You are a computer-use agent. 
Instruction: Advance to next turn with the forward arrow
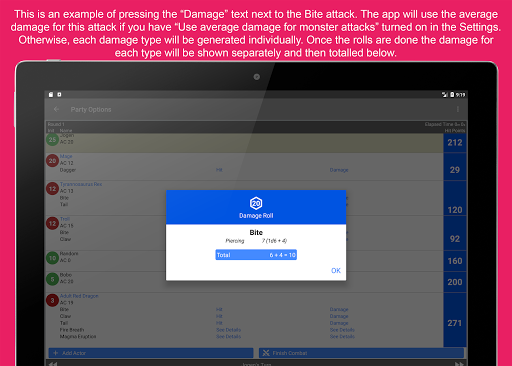click(459, 364)
